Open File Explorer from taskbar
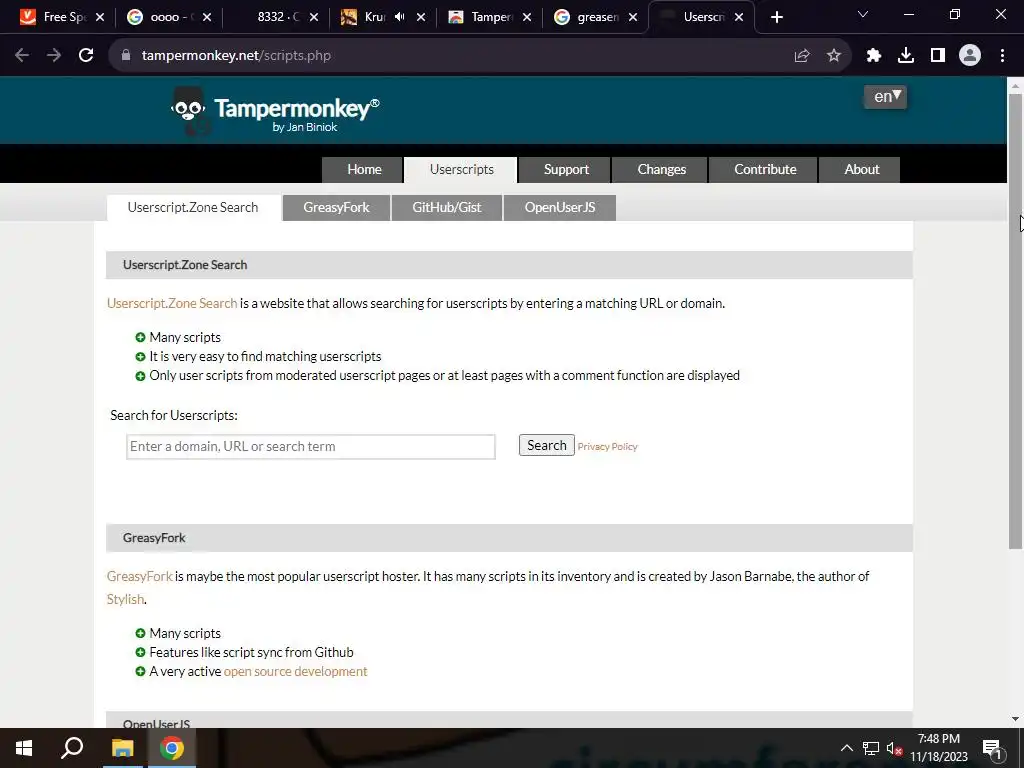1024x768 pixels. tap(122, 748)
